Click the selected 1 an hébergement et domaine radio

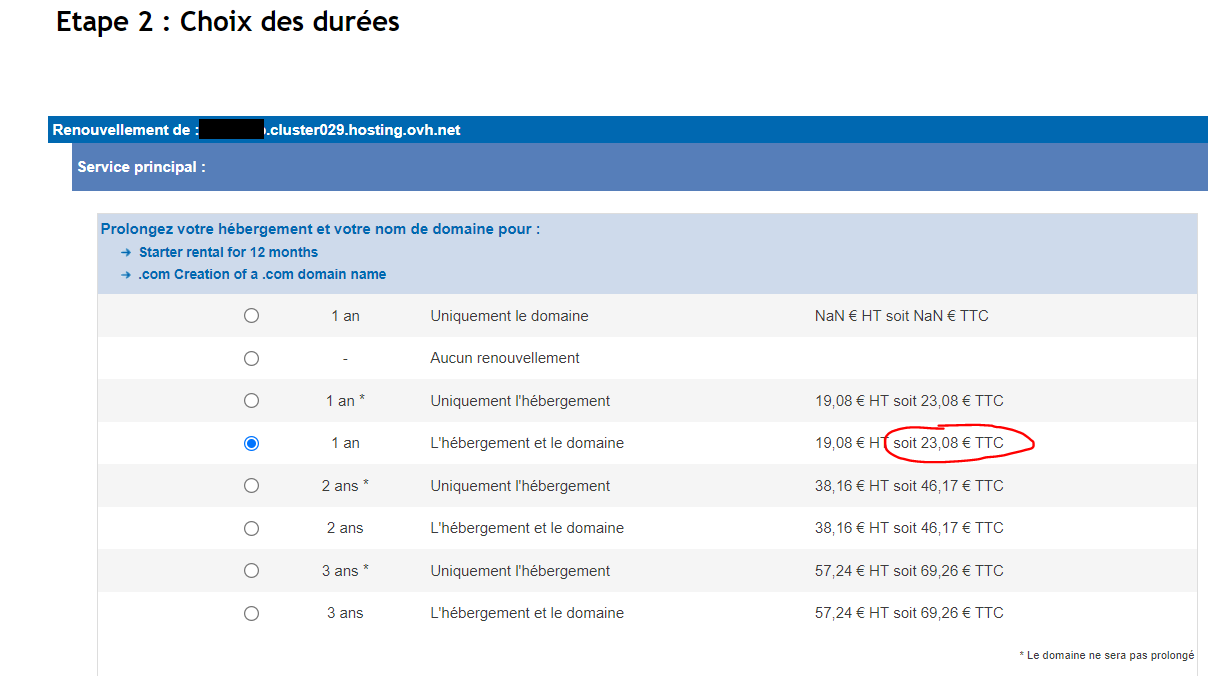251,443
